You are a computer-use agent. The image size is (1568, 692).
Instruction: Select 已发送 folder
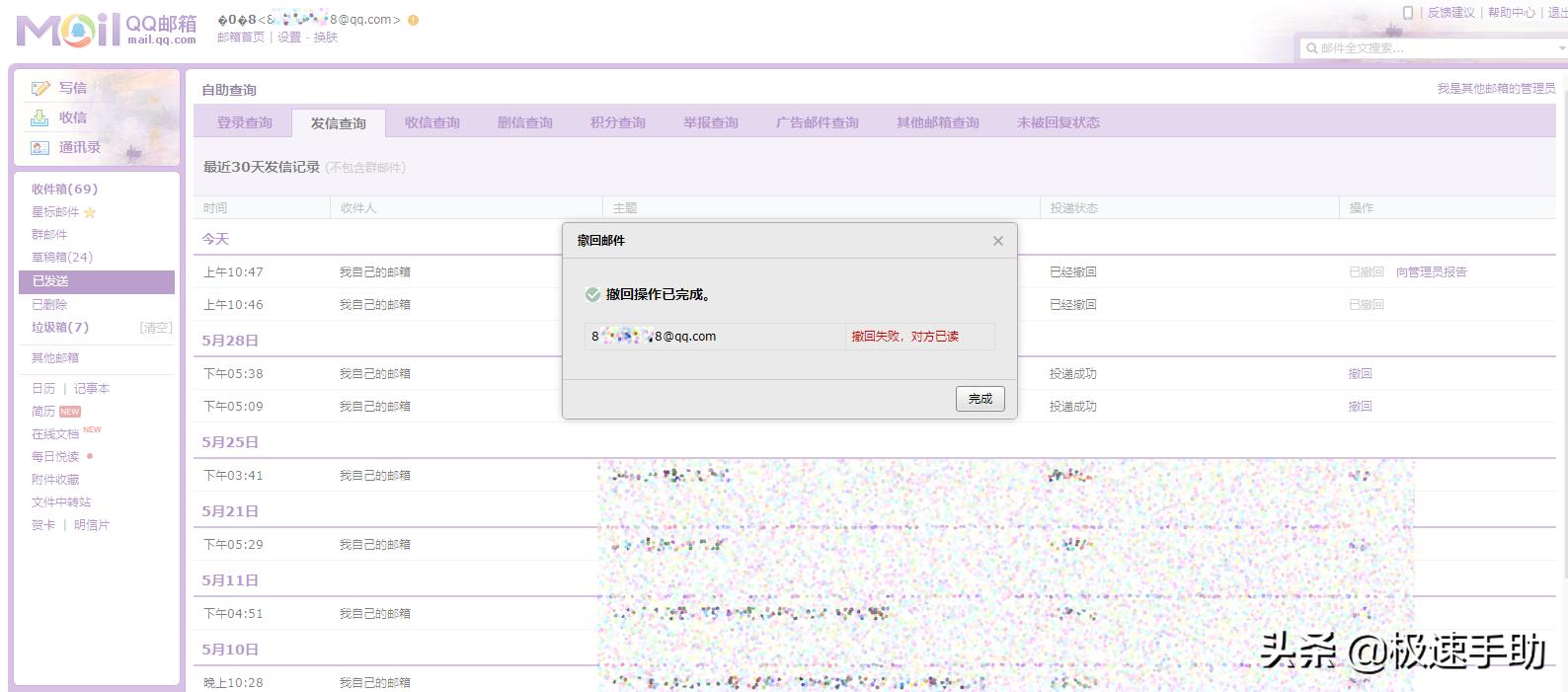(97, 281)
